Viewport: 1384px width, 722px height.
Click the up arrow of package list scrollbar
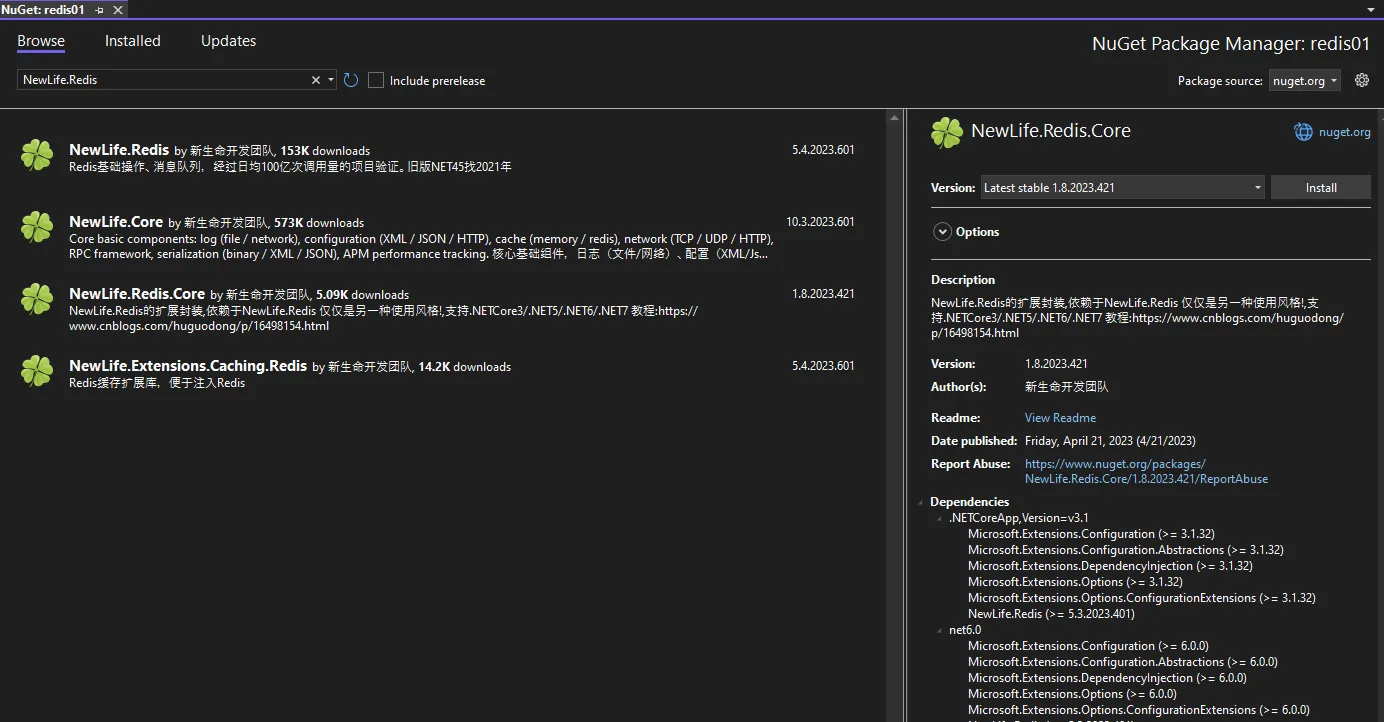coord(894,117)
